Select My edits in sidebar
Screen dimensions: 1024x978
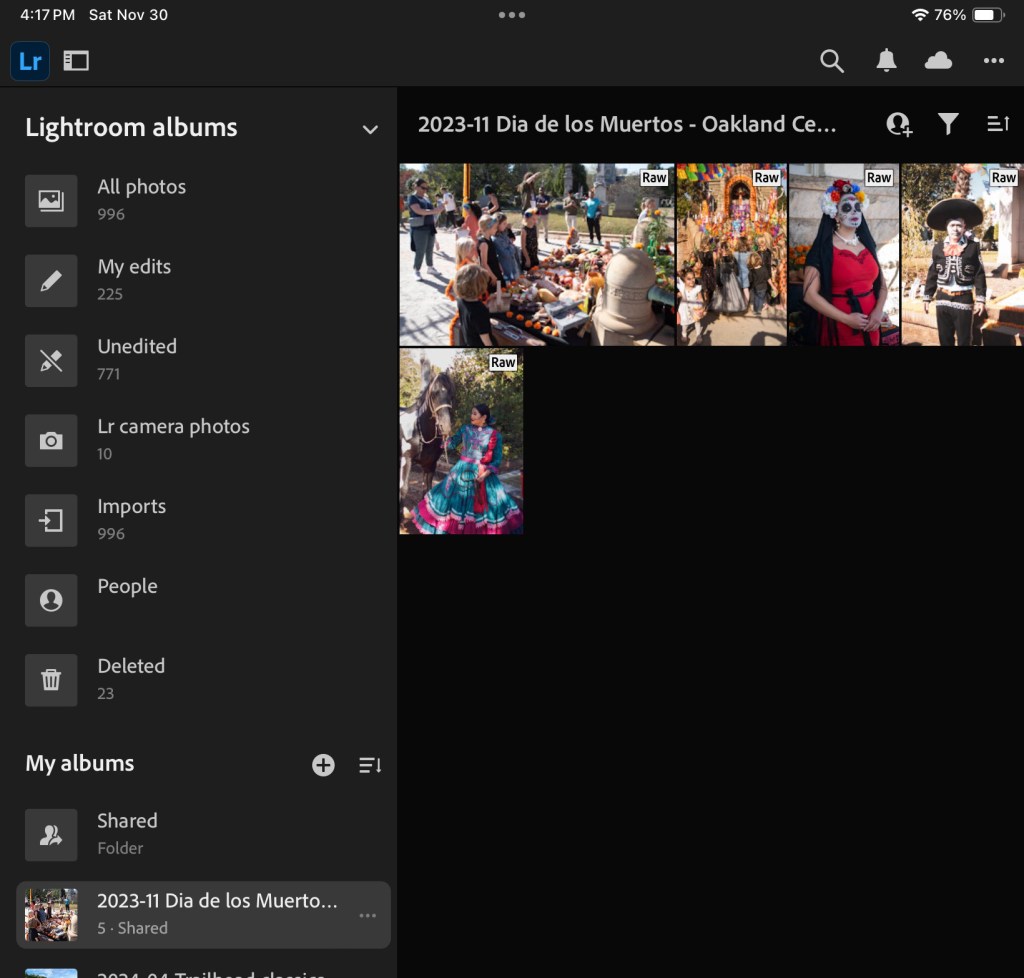134,279
